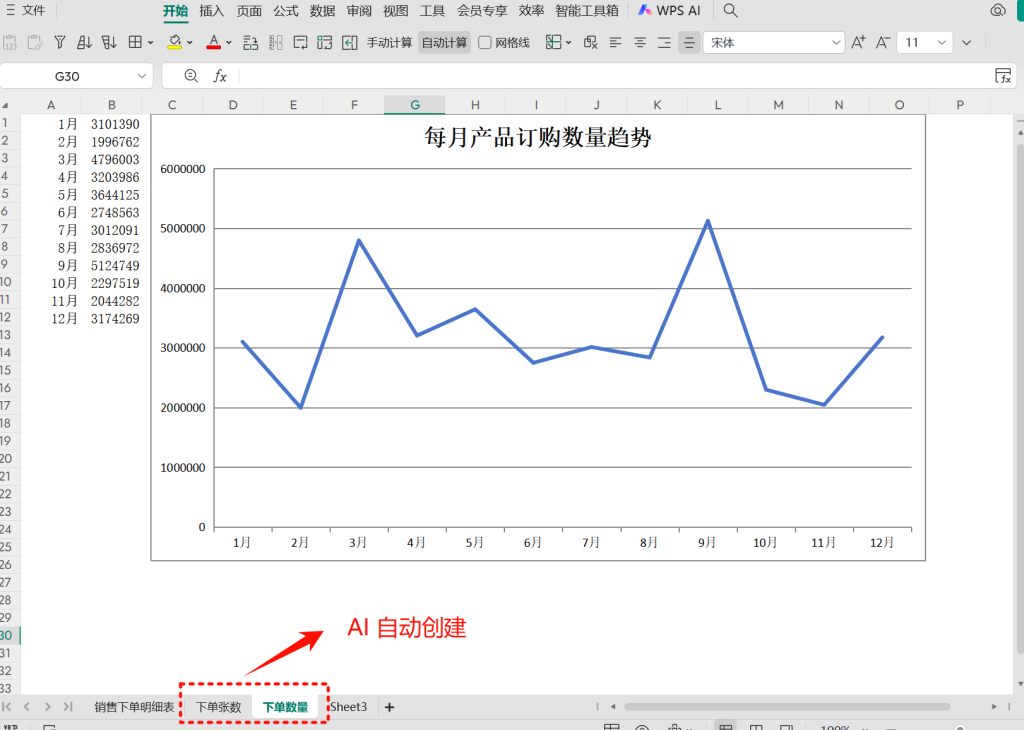Screen dimensions: 1024x730
Task: Apply the red font color A
Action: point(214,42)
